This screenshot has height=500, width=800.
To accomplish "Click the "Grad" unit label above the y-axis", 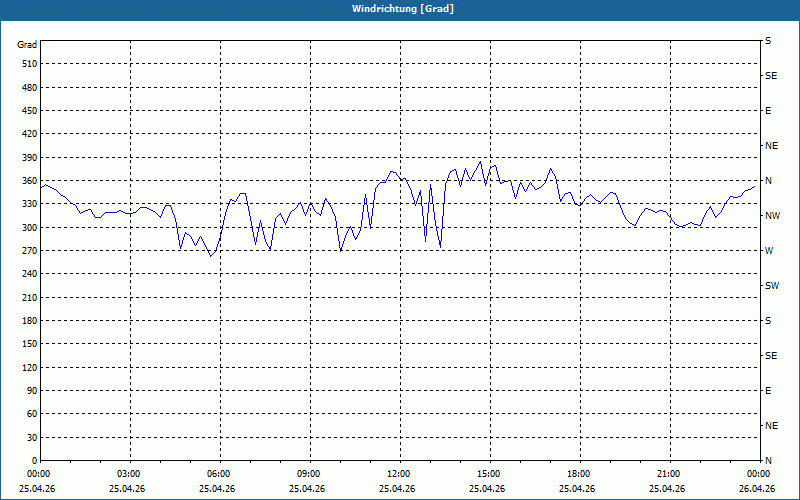I will 27,45.
